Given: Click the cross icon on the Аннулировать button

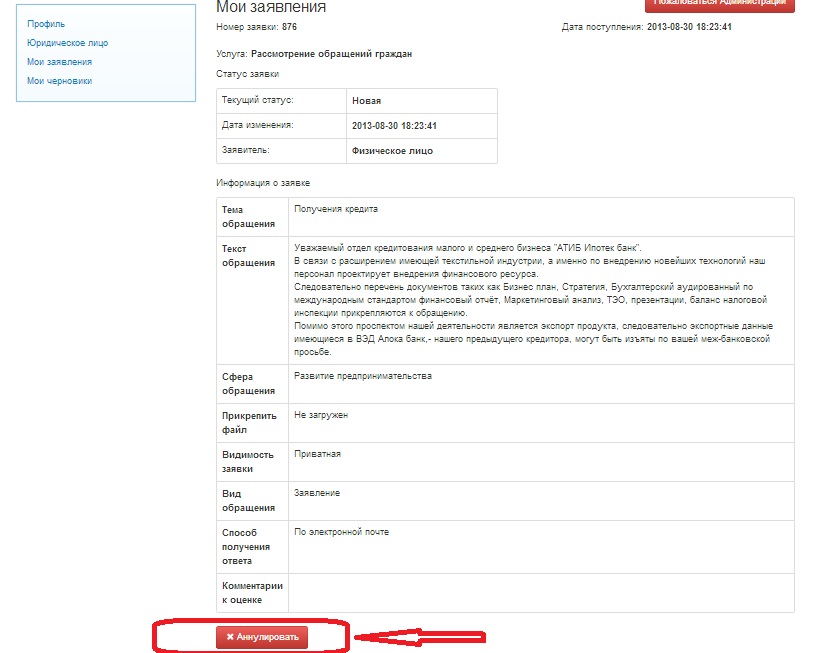Looking at the screenshot, I should tap(230, 636).
